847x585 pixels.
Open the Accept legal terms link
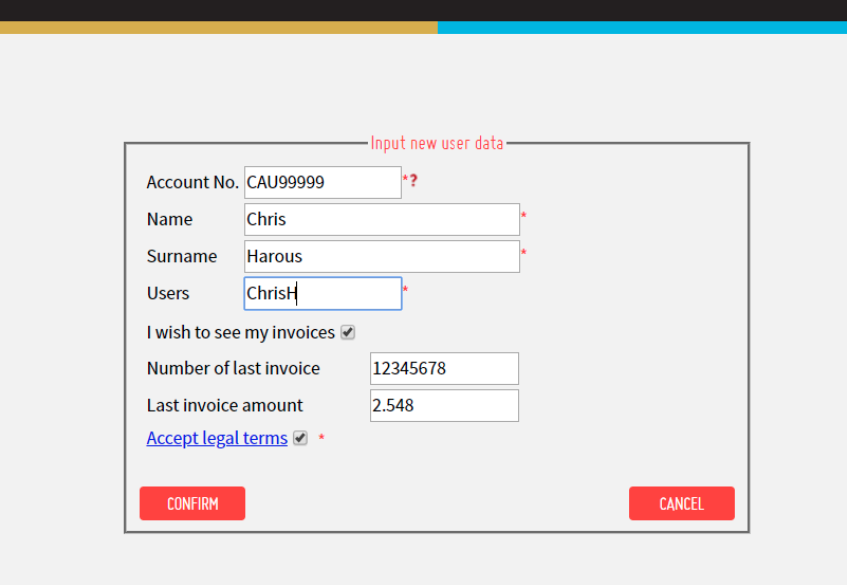click(x=217, y=438)
